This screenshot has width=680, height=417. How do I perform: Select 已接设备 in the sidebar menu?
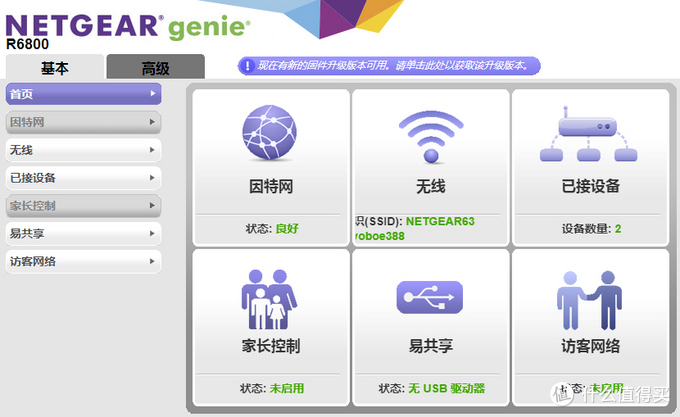[84, 178]
